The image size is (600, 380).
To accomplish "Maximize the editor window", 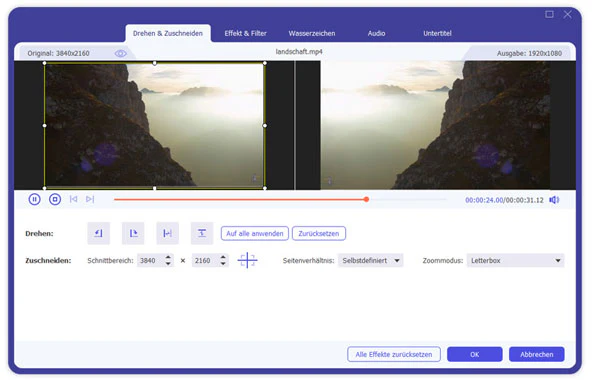I will point(549,14).
